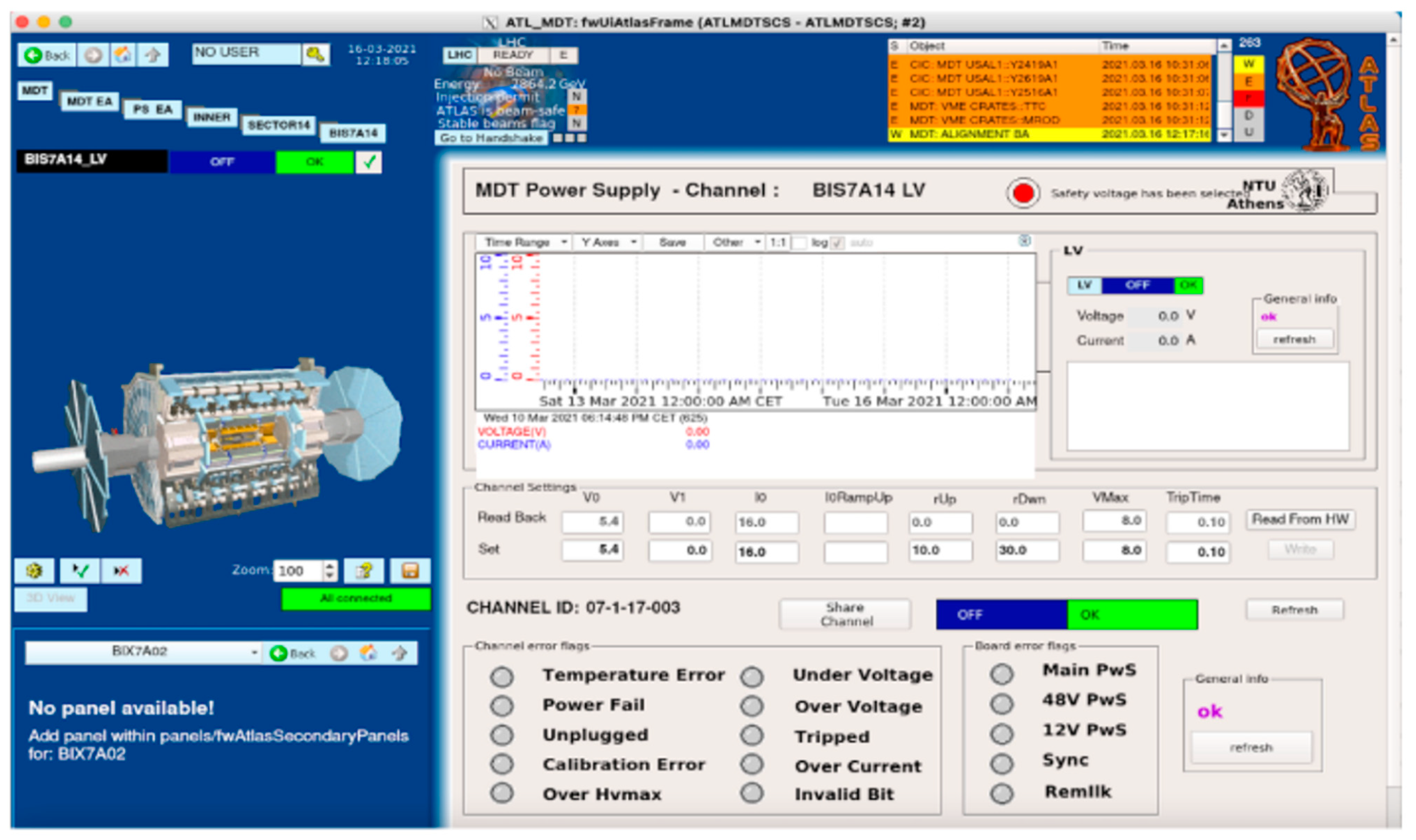Select the SECTOR14 breadcrumb tab

[278, 125]
